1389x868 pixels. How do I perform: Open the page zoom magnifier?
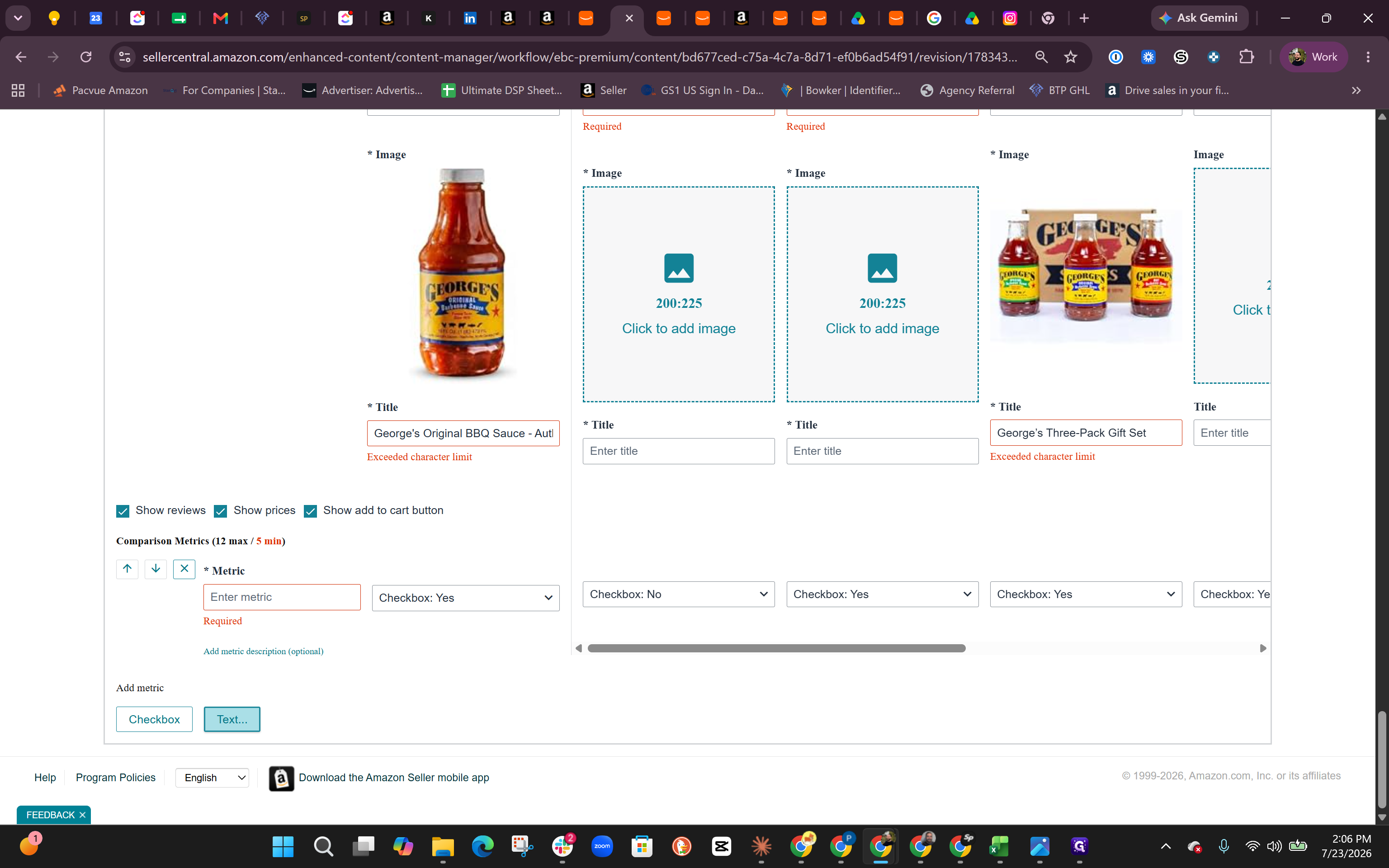(x=1041, y=57)
